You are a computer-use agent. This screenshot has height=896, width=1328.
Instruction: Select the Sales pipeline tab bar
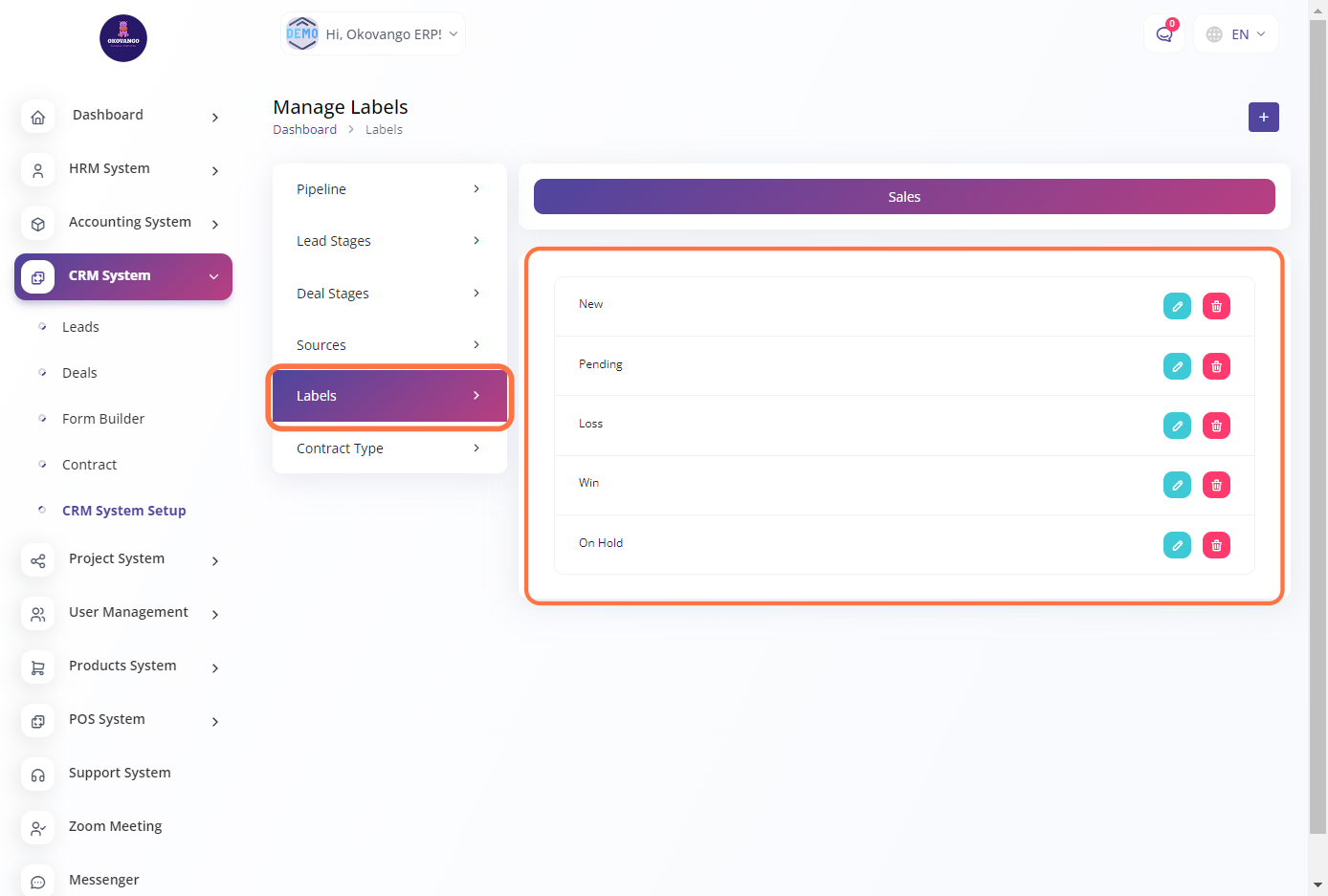903,197
